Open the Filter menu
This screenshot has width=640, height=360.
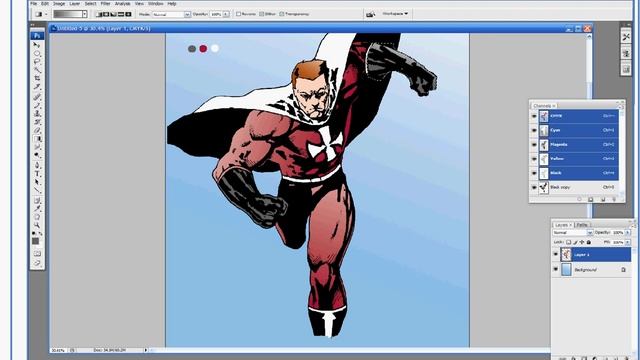pyautogui.click(x=105, y=4)
